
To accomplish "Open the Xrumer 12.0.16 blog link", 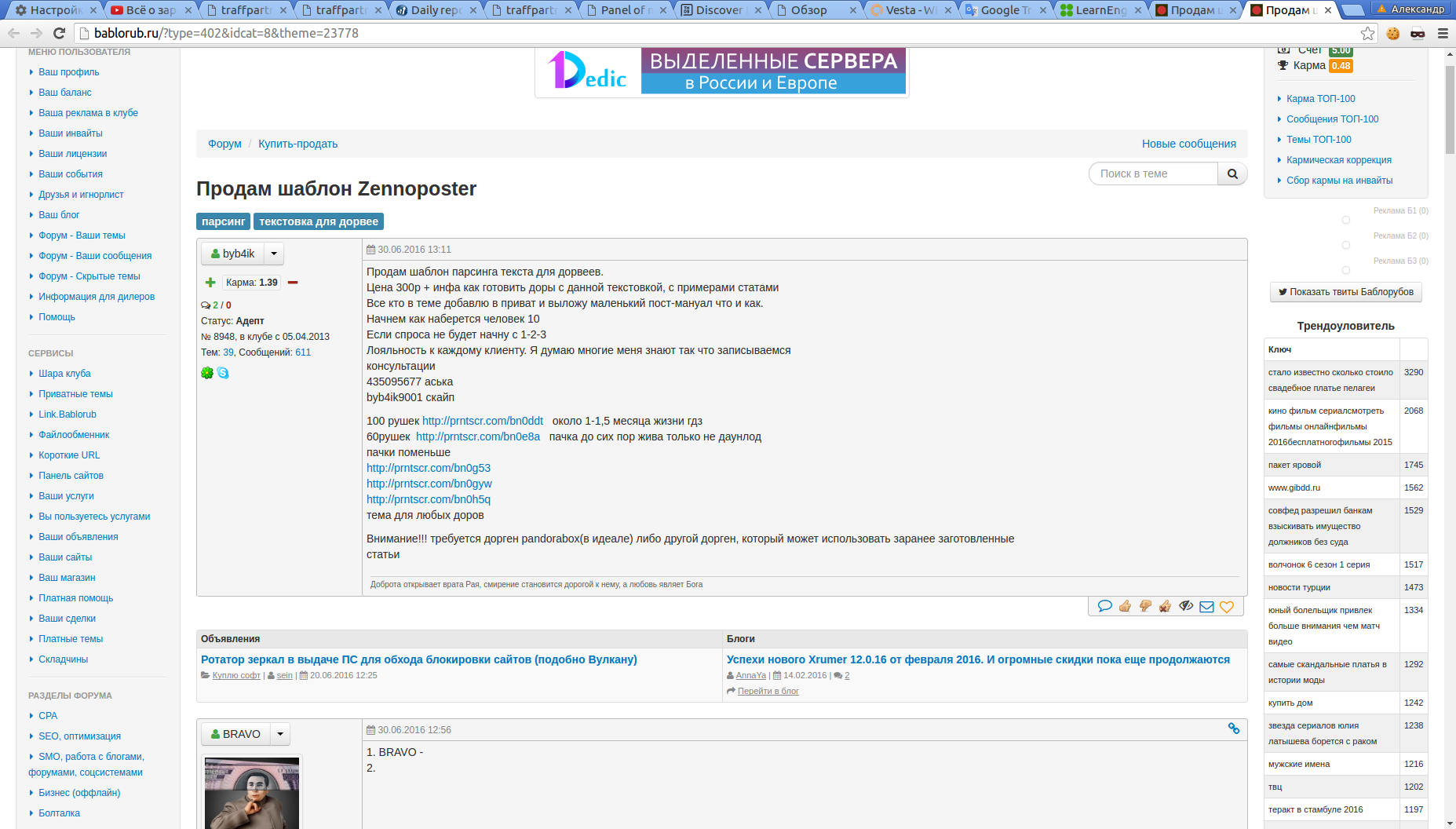I will click(978, 659).
